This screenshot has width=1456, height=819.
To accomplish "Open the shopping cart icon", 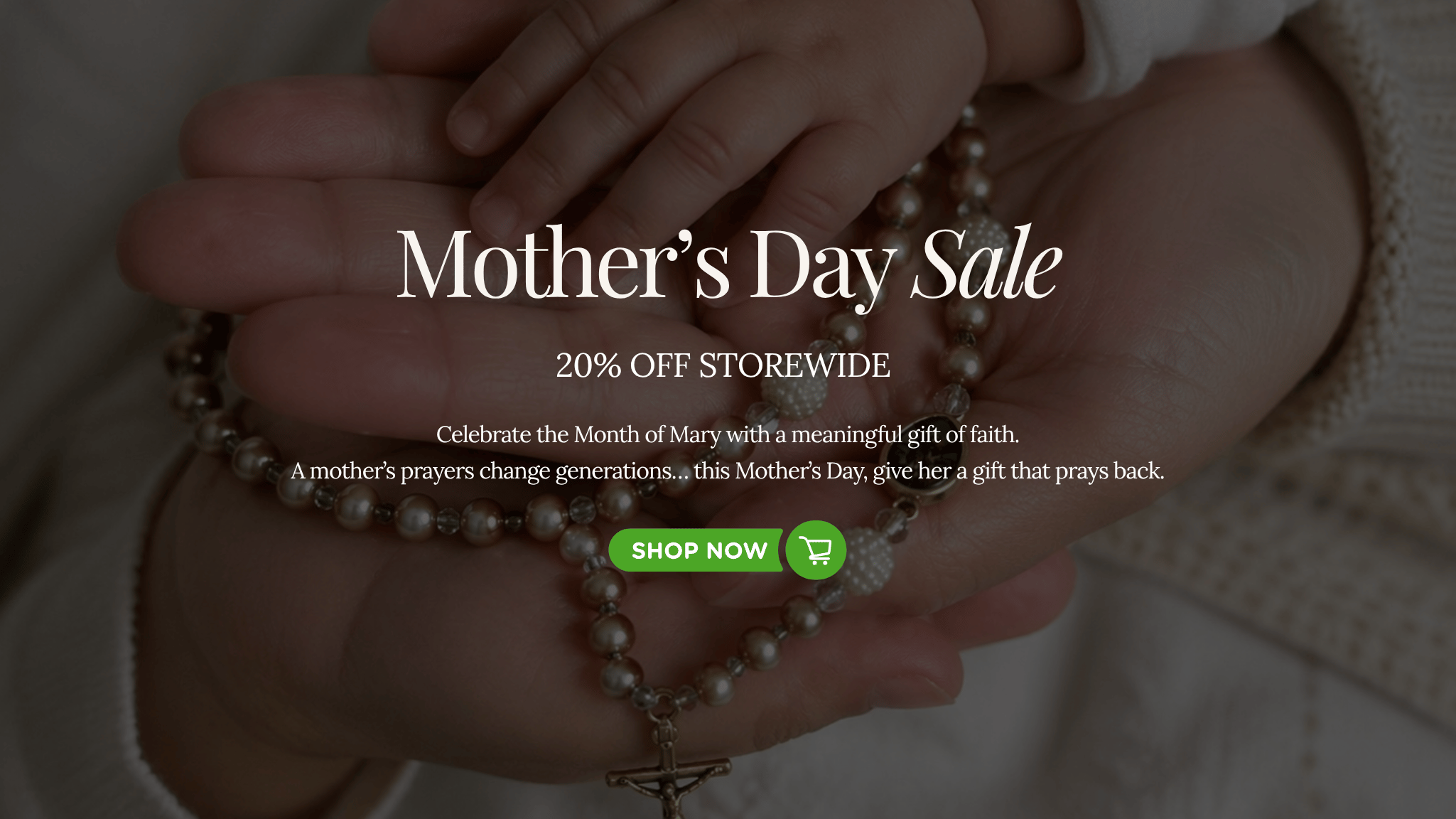I will 816,550.
